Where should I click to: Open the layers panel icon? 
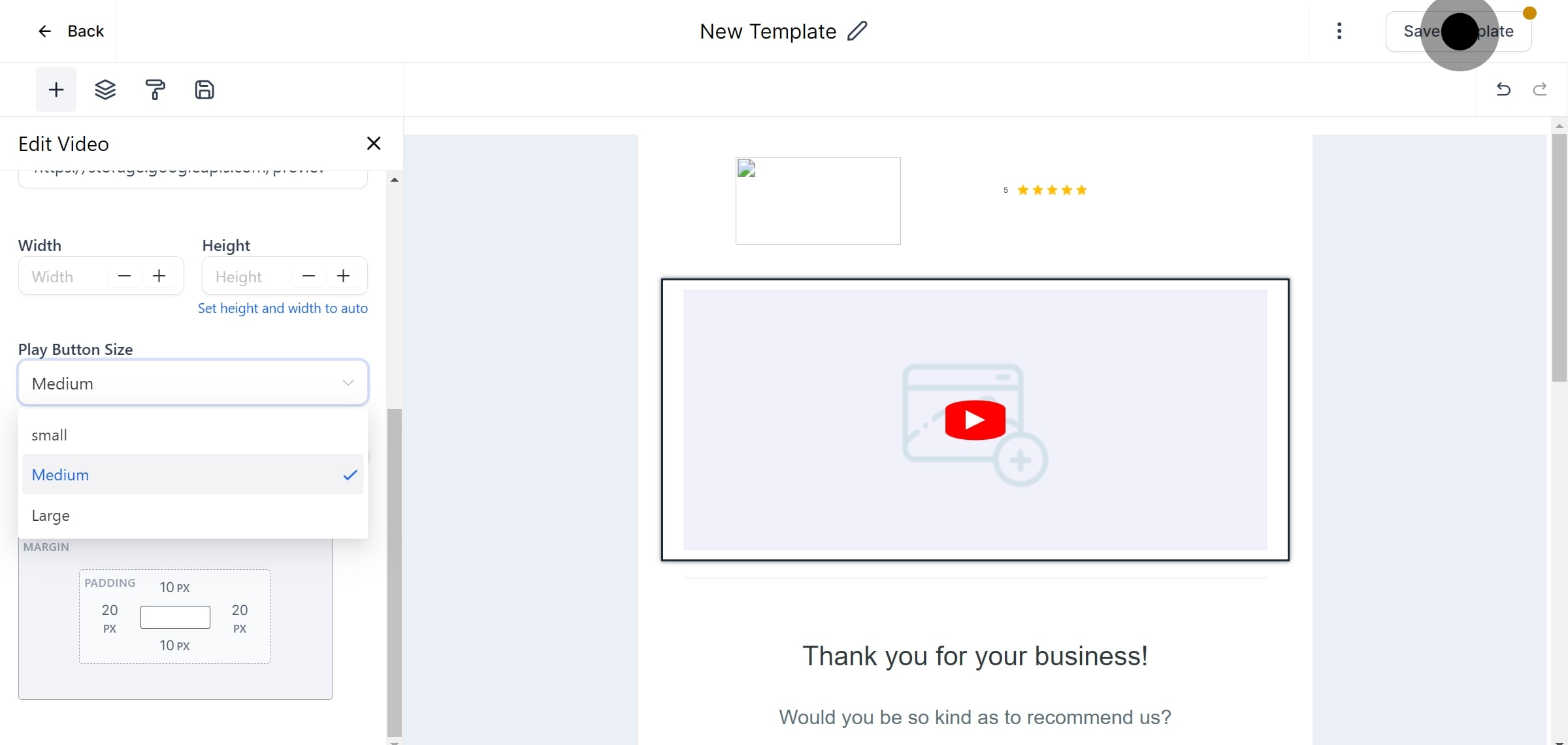click(x=106, y=90)
